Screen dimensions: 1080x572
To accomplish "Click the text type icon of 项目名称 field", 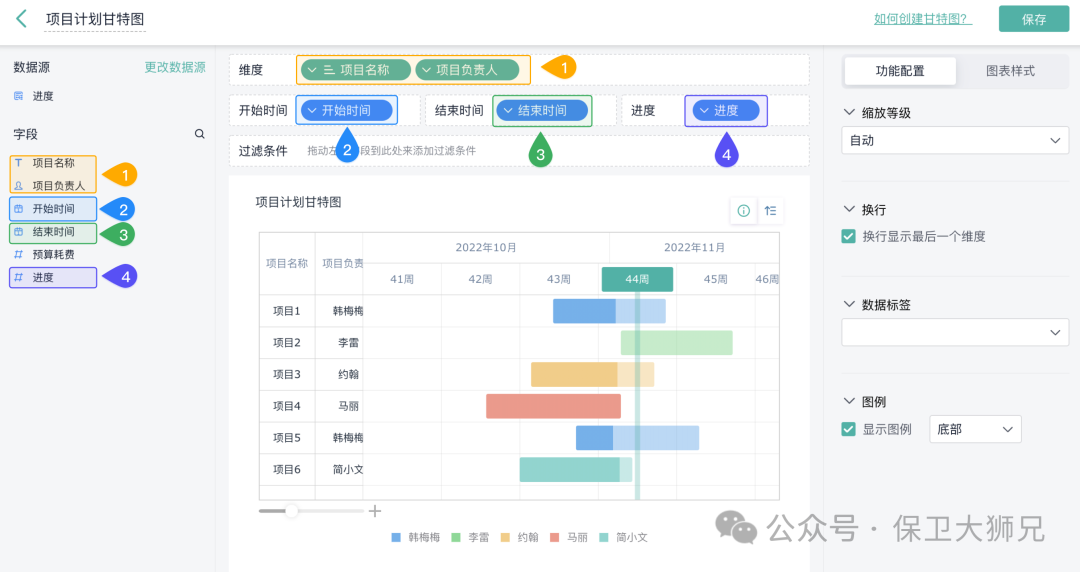I will pos(19,163).
